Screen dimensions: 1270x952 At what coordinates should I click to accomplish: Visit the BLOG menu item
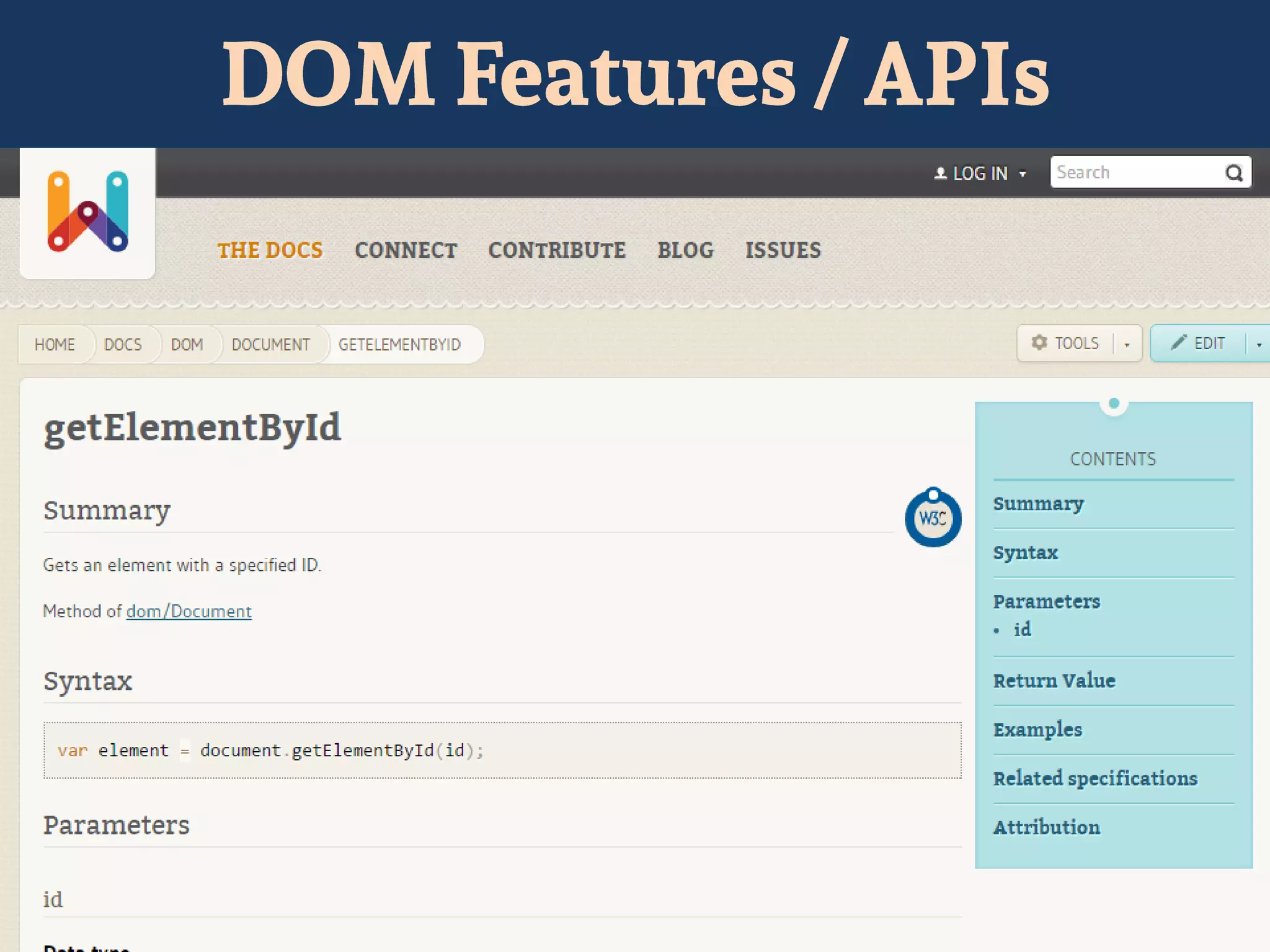[685, 250]
